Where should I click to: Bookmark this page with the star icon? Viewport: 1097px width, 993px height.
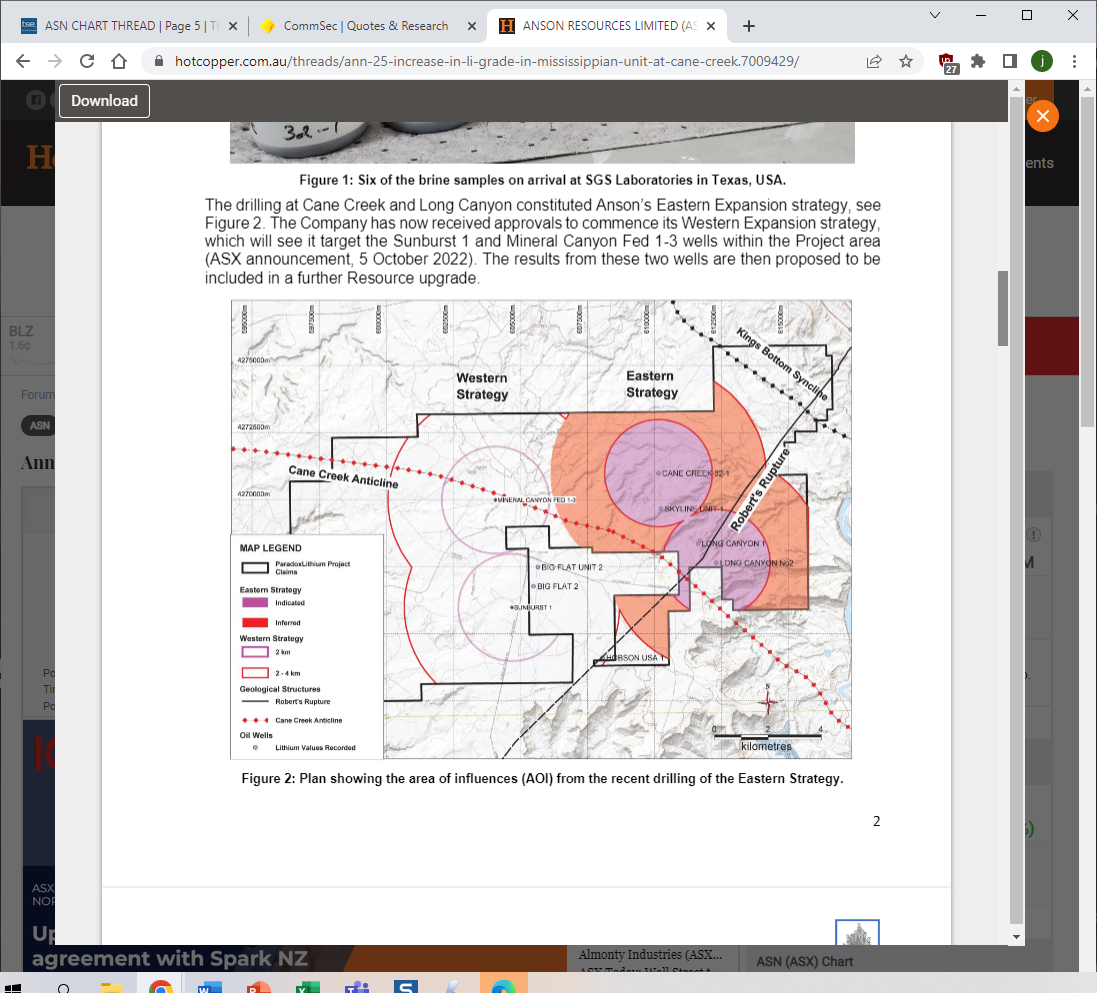[906, 61]
